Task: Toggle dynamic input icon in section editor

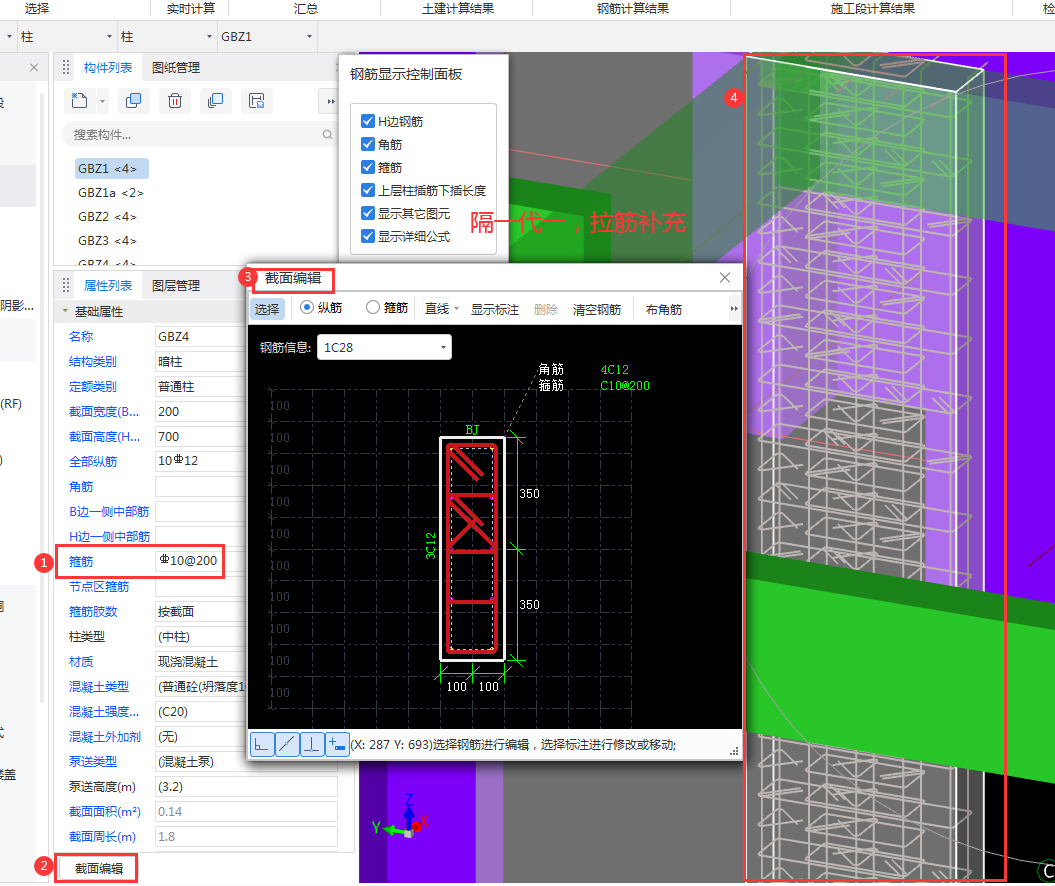Action: [337, 745]
